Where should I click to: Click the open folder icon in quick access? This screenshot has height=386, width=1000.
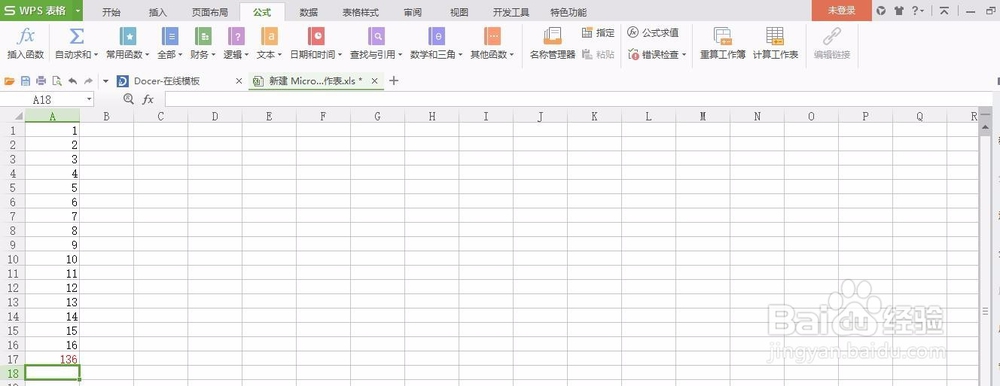point(9,81)
